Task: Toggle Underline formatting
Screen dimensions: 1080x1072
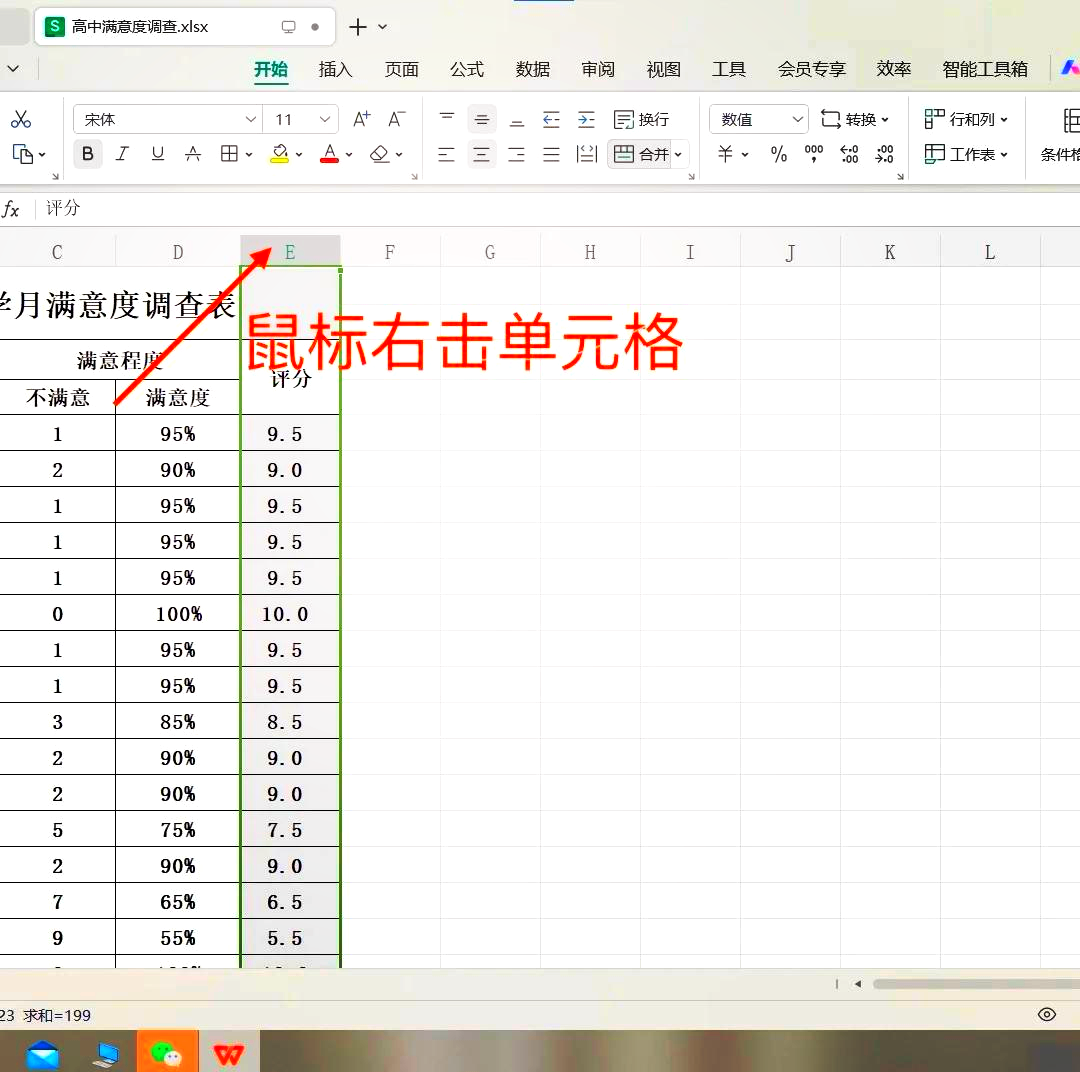Action: point(157,154)
